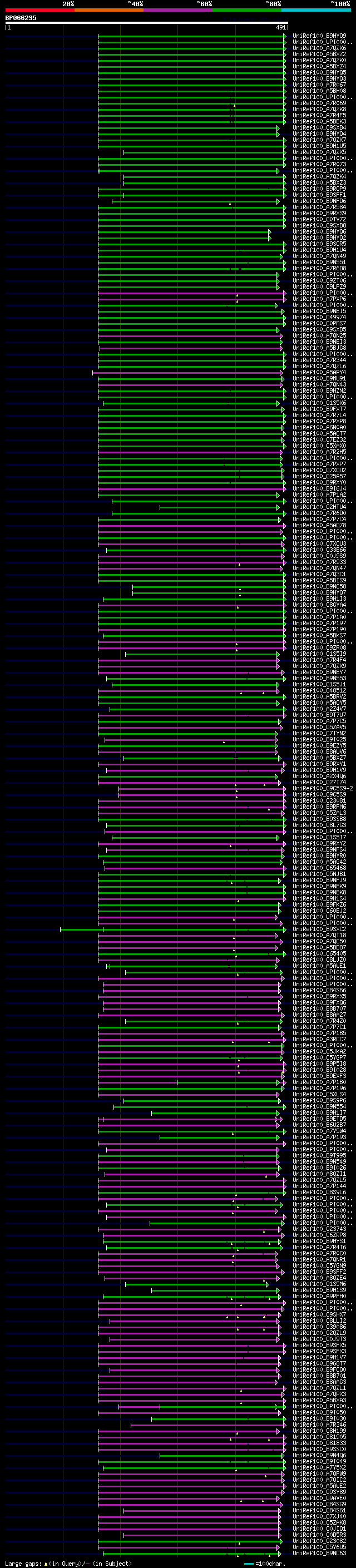Choose the subject UniRef100_A7QN49

(x=319, y=256)
